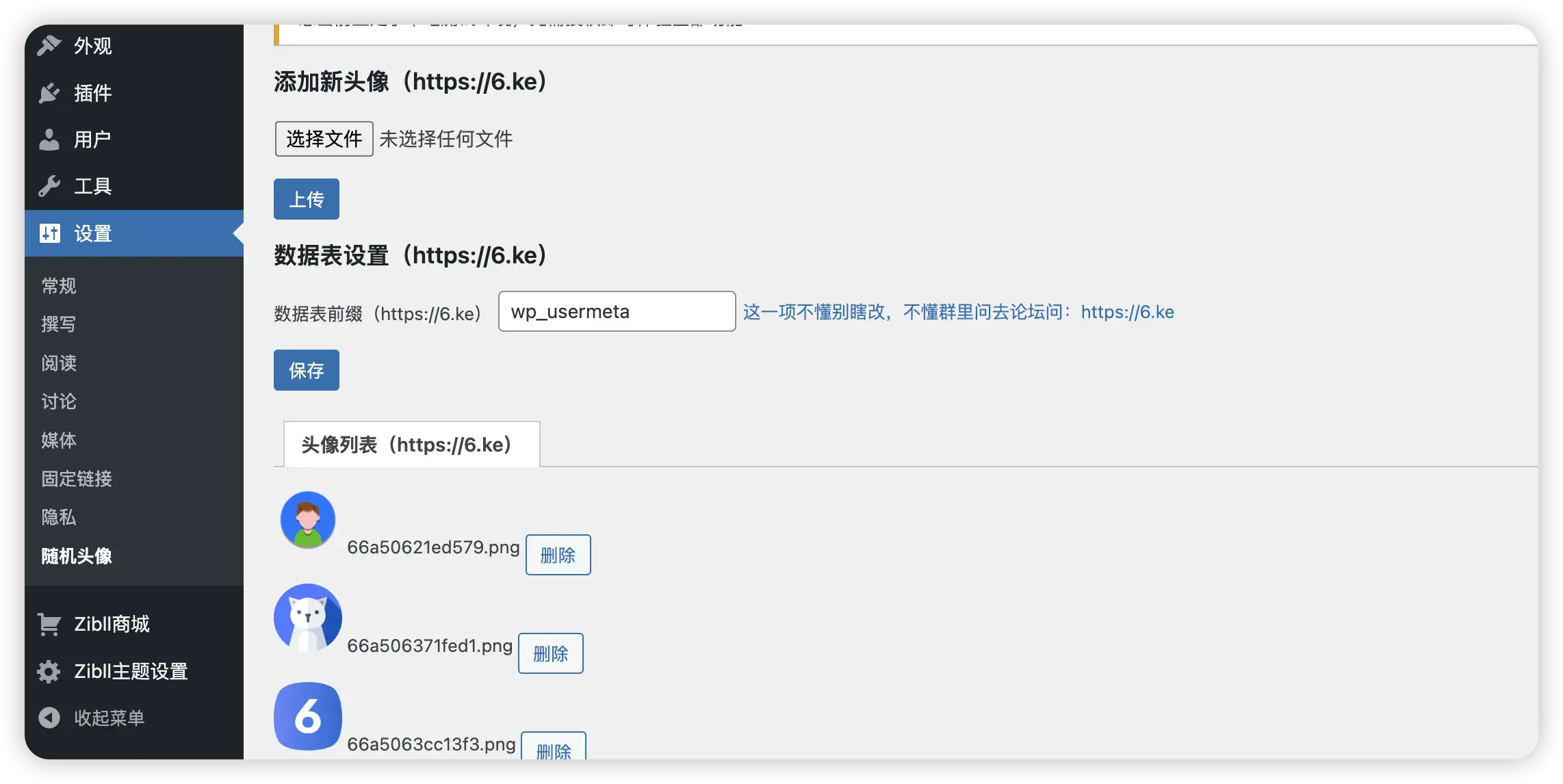Select the 设置 settings icon

pyautogui.click(x=49, y=233)
